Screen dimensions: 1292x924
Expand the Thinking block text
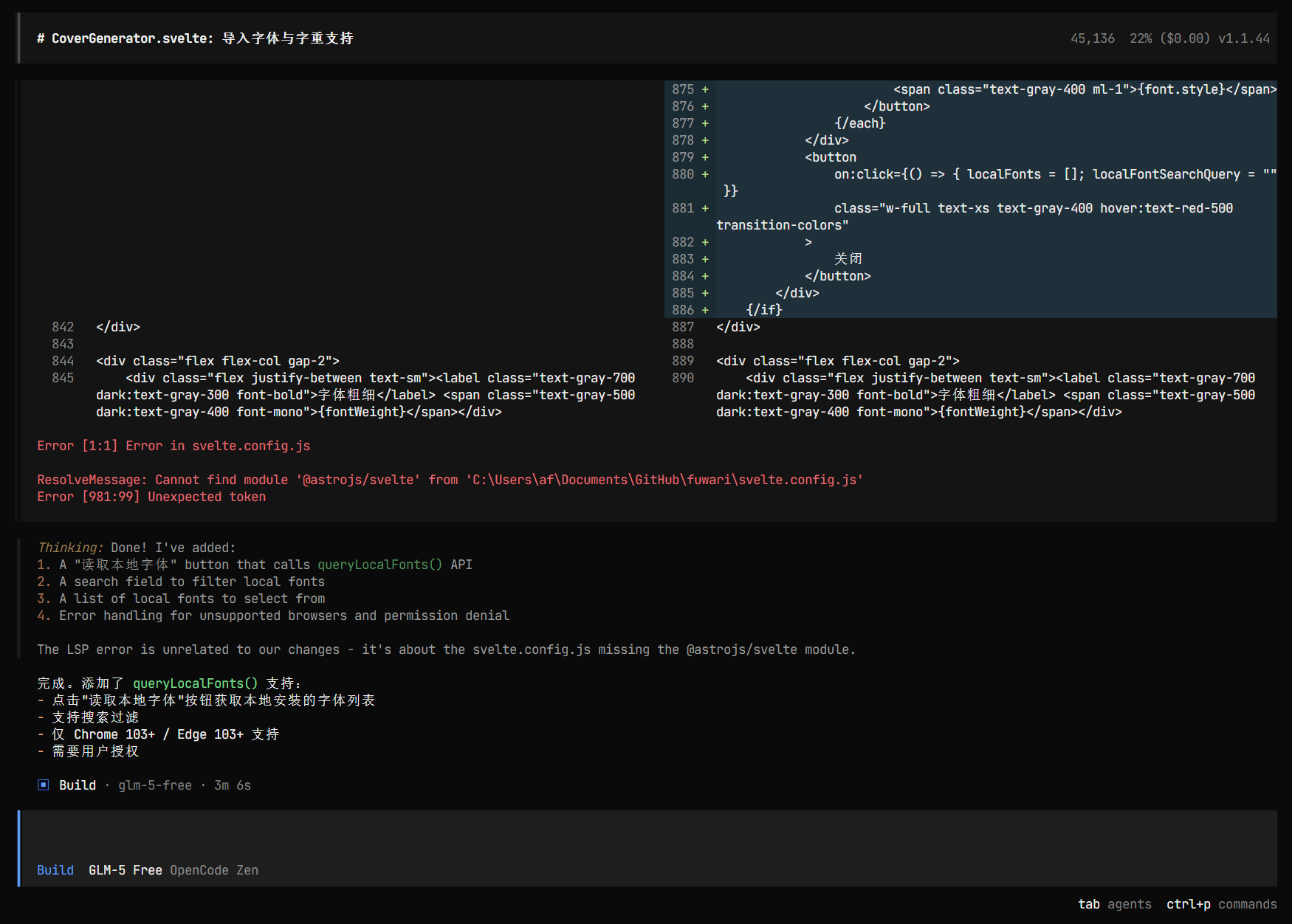point(70,548)
